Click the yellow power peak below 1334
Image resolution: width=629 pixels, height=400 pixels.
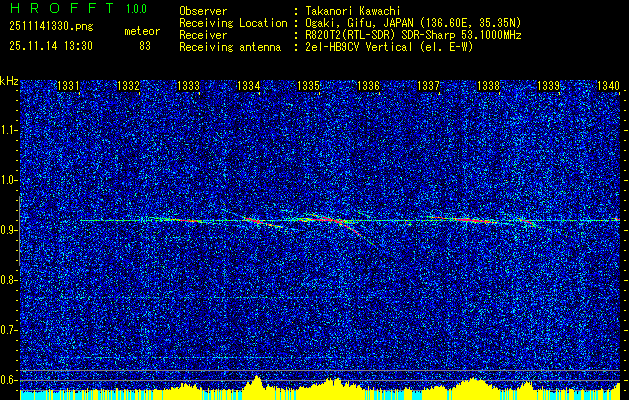[x=256, y=386]
